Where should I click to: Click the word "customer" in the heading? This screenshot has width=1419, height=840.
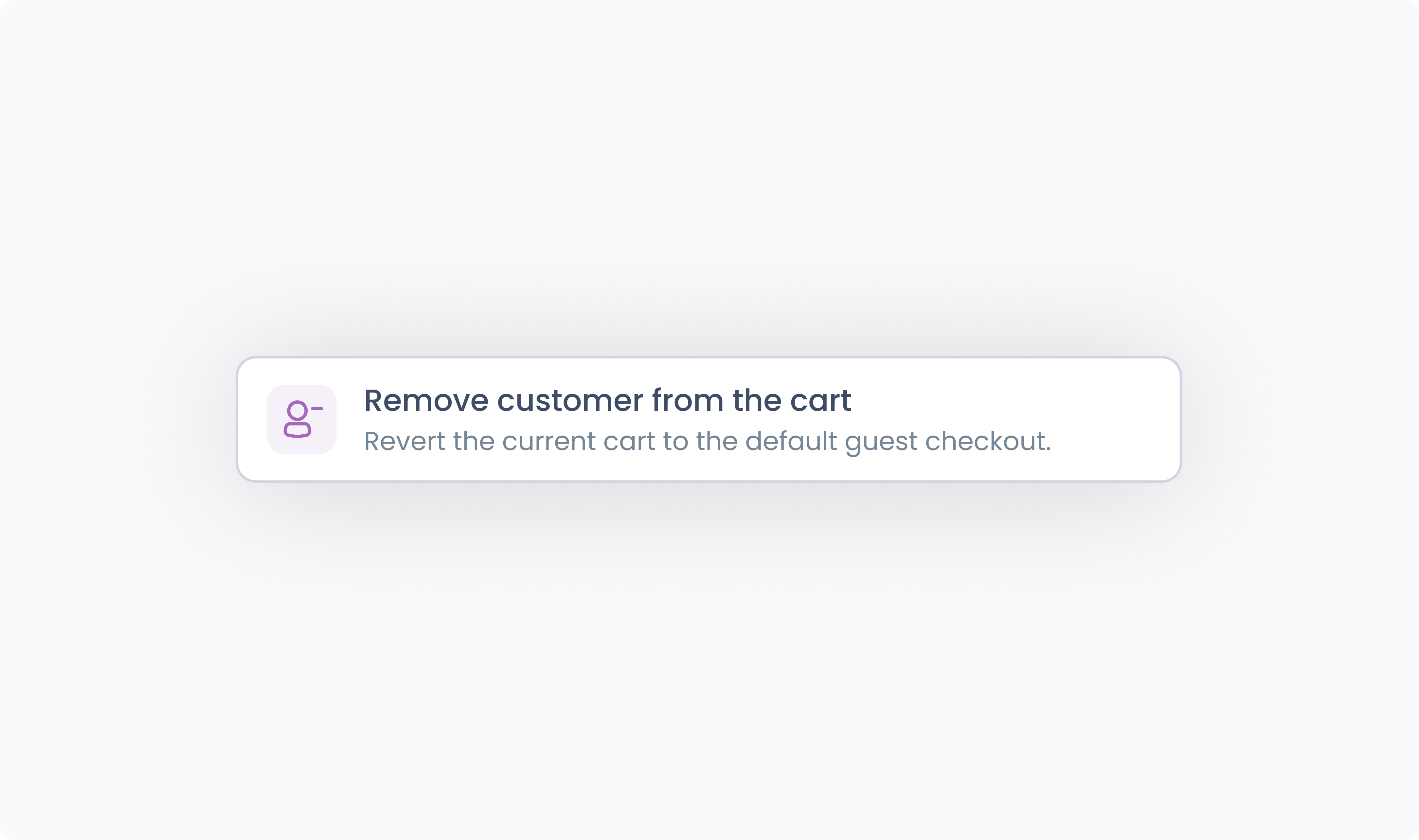570,401
